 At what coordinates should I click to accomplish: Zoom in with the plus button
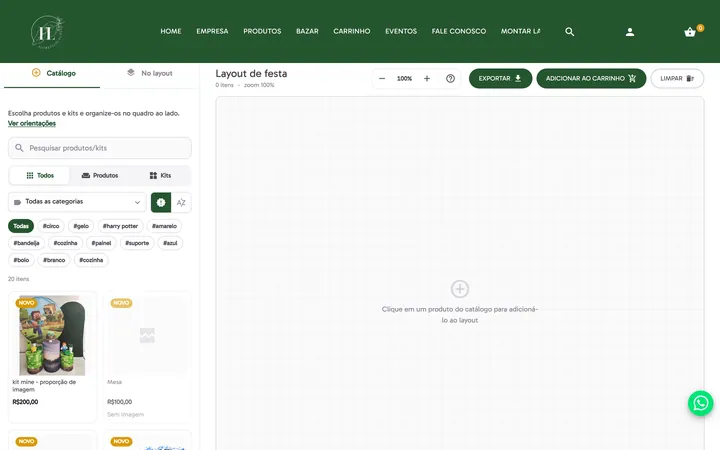coord(427,79)
